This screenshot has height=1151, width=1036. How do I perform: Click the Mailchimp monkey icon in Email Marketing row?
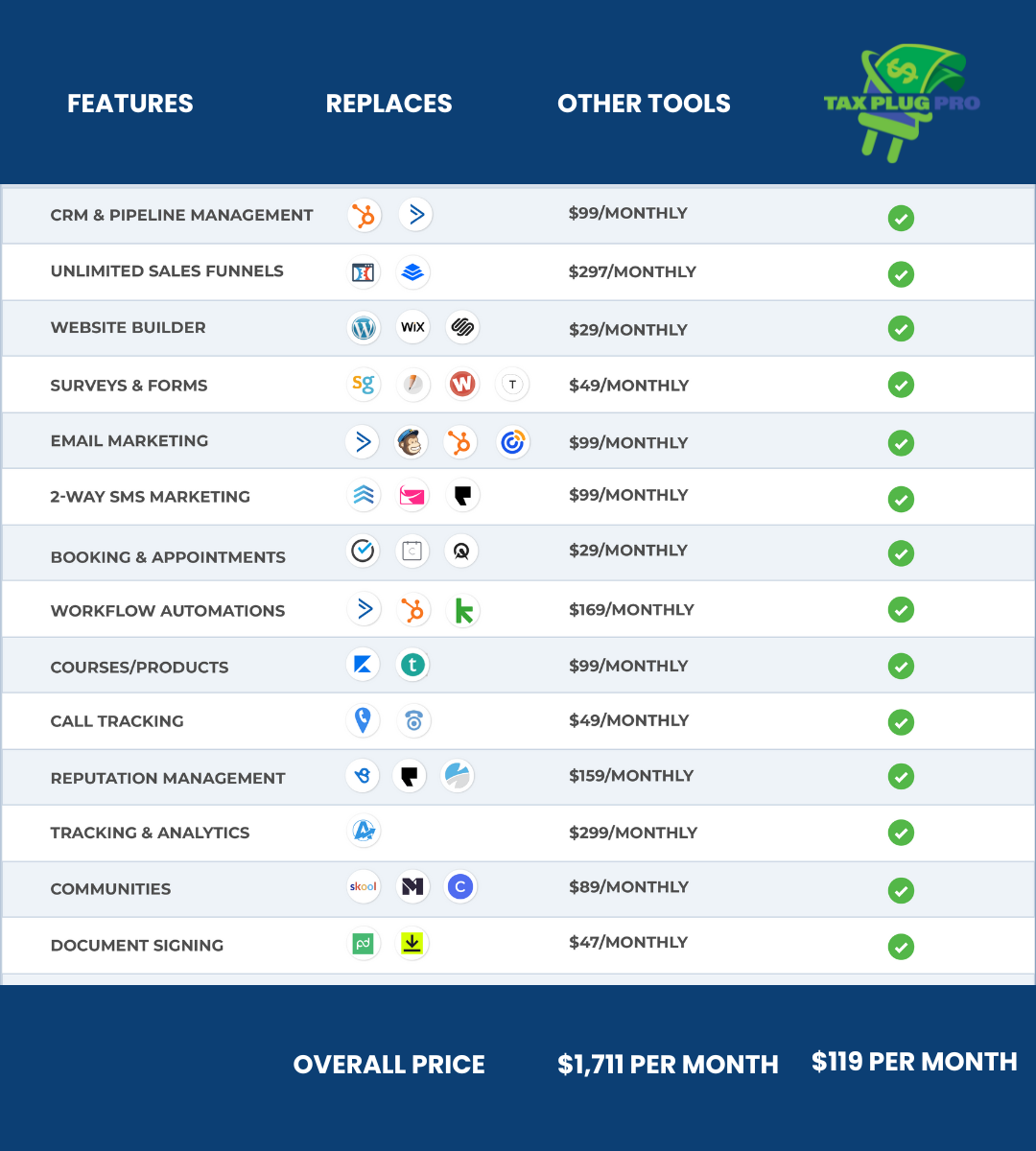click(x=411, y=442)
